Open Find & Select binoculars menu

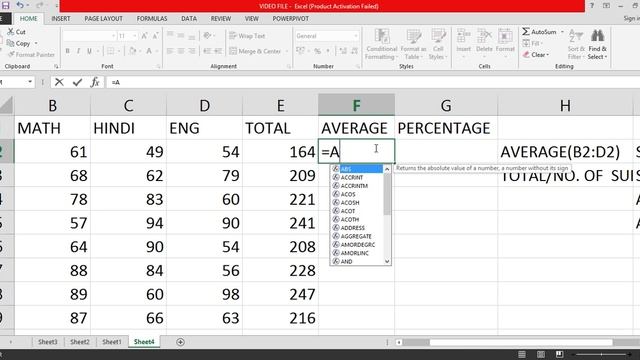[x=598, y=44]
